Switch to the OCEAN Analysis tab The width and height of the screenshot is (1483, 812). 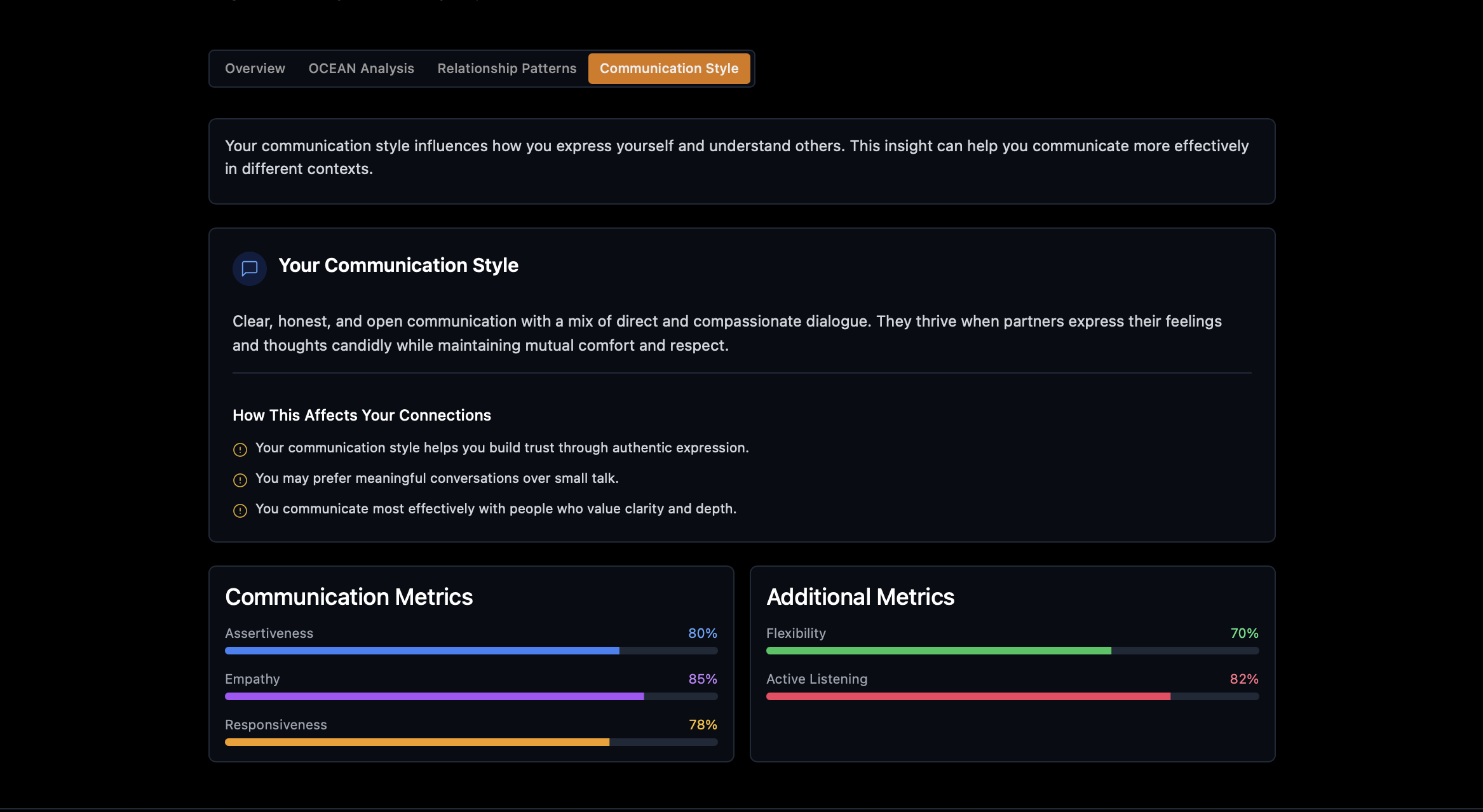pos(361,69)
